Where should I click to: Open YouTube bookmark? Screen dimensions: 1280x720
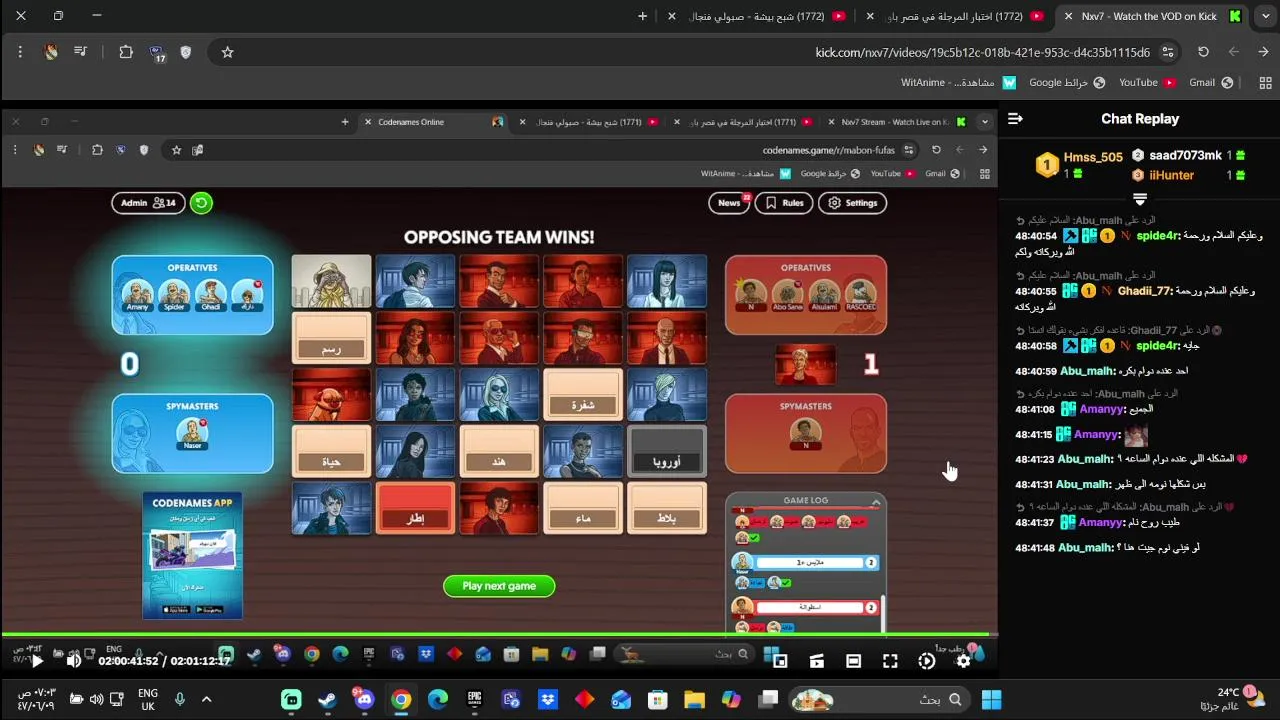[1147, 83]
